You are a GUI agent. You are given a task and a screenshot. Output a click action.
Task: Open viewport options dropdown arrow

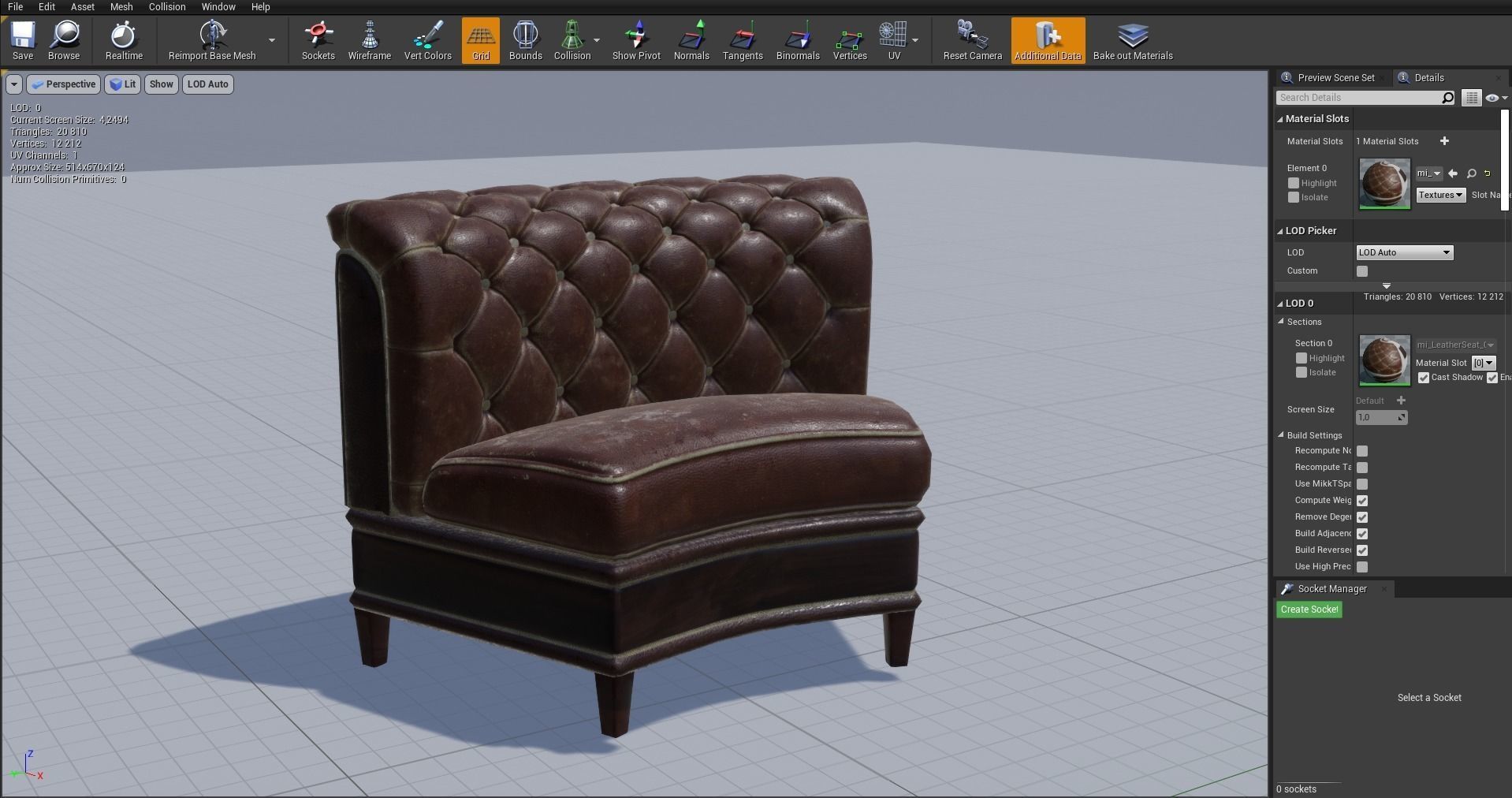pyautogui.click(x=13, y=84)
